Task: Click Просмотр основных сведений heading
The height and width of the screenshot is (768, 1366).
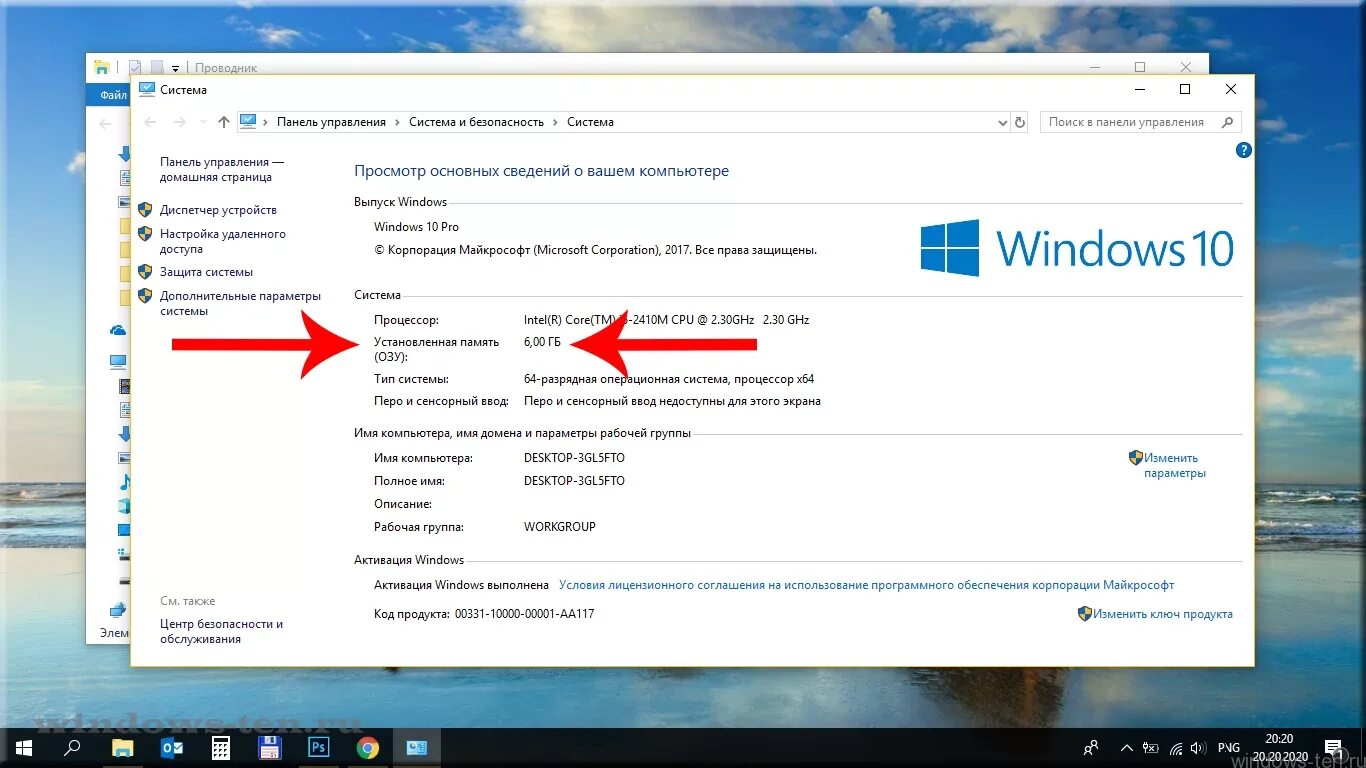Action: click(x=542, y=171)
